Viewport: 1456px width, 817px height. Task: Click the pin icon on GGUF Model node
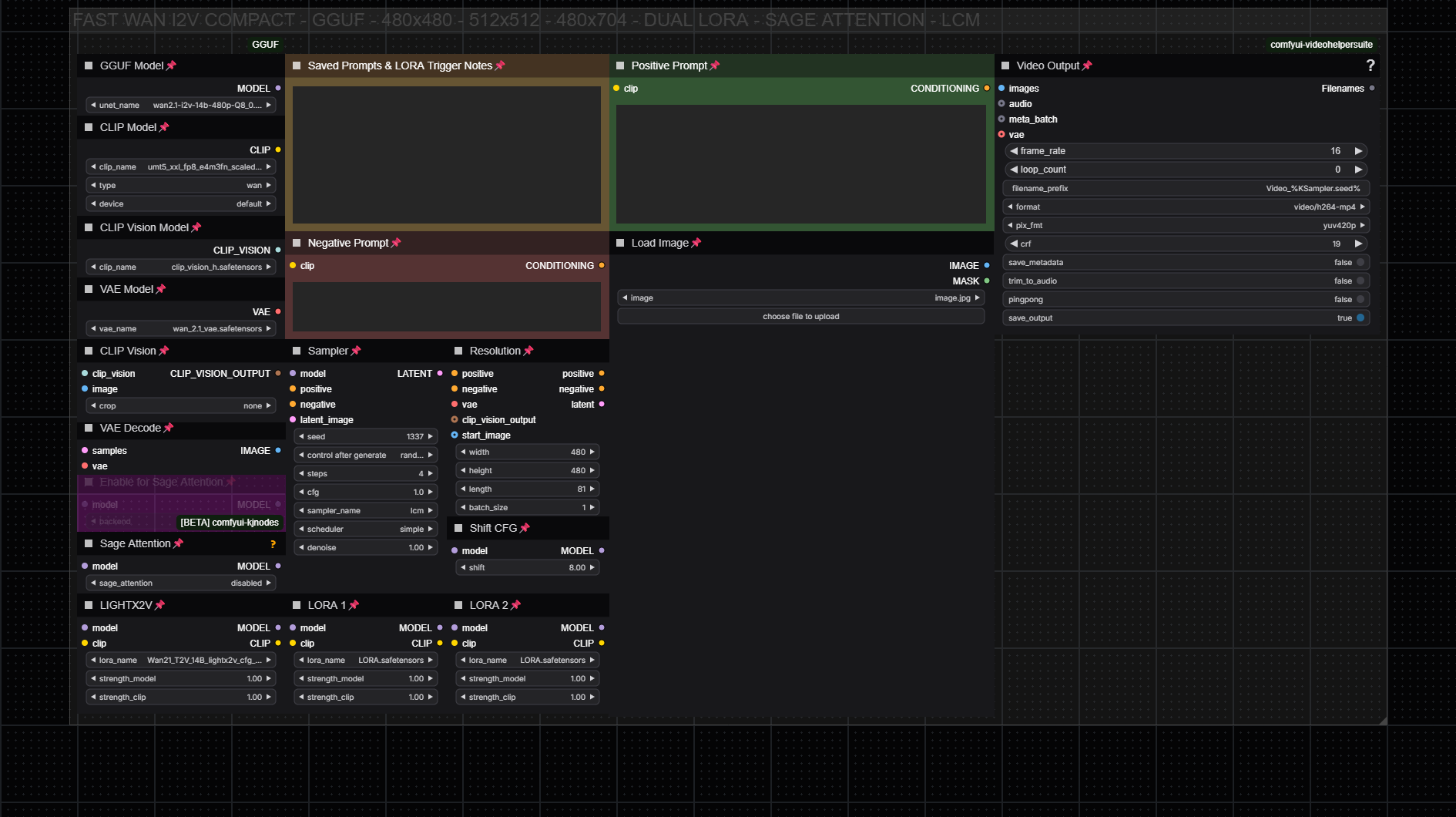[x=171, y=66]
